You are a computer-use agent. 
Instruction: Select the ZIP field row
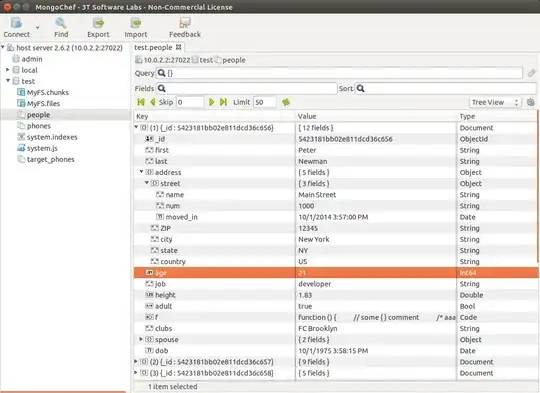(335, 228)
